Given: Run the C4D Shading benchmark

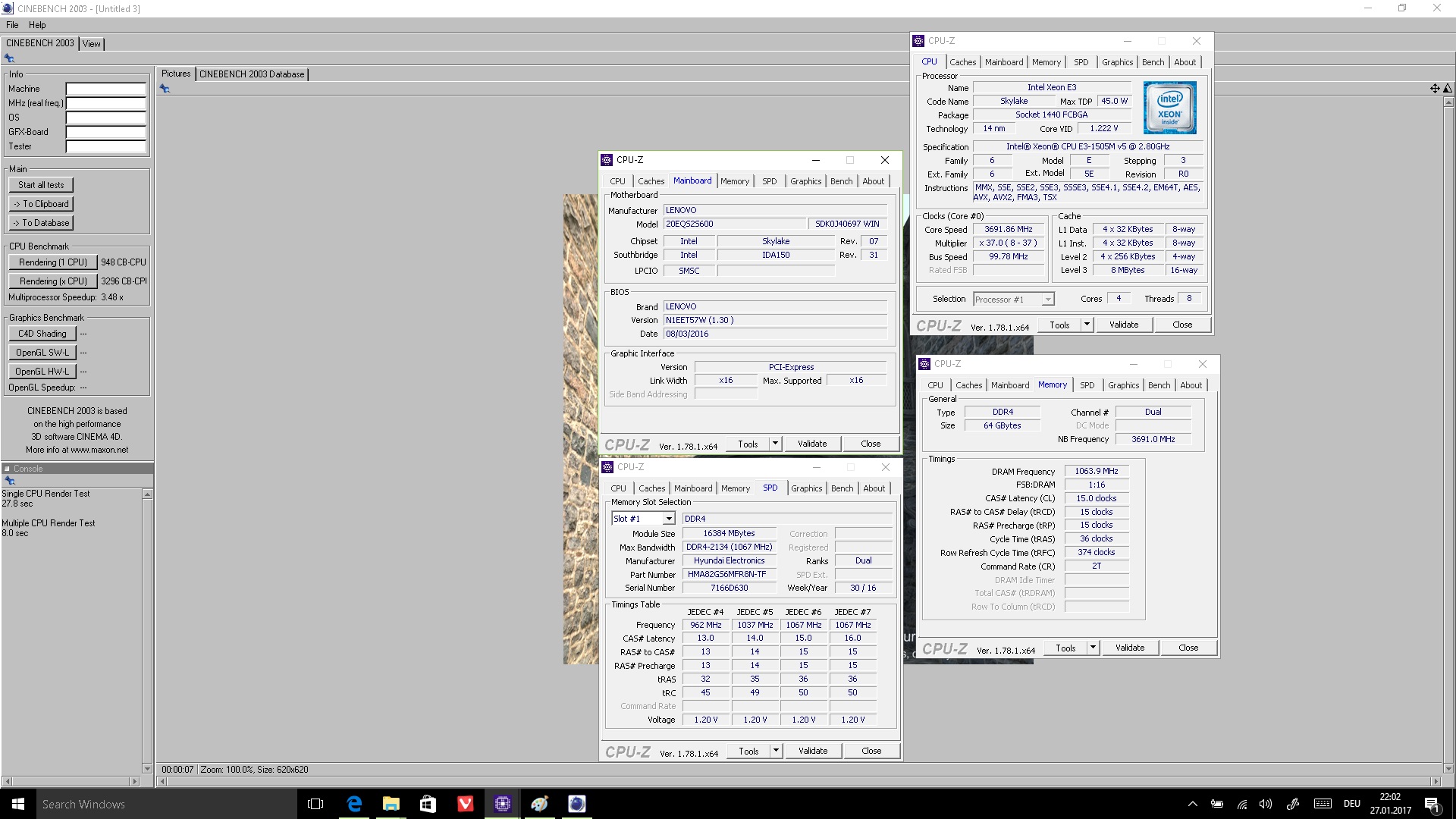Looking at the screenshot, I should pyautogui.click(x=42, y=334).
